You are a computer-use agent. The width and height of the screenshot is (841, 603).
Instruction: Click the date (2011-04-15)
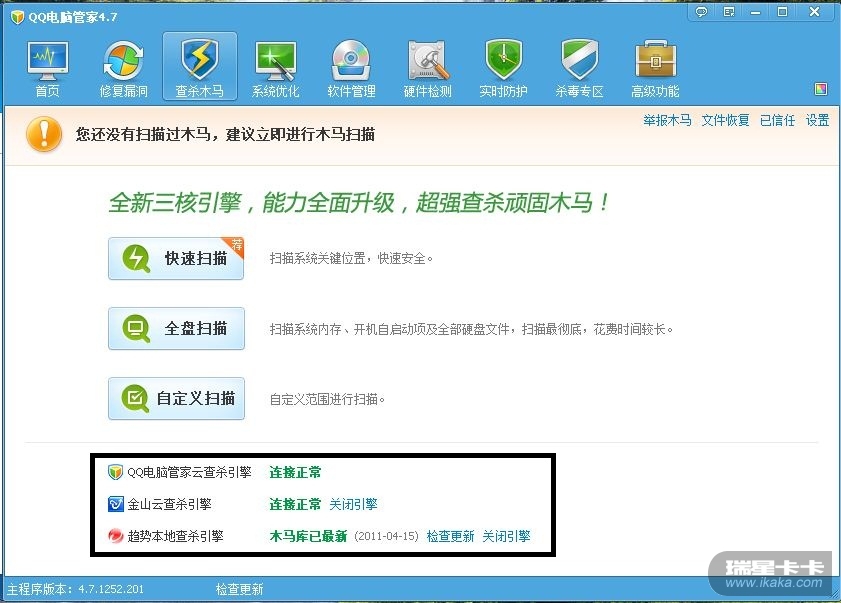(x=386, y=536)
